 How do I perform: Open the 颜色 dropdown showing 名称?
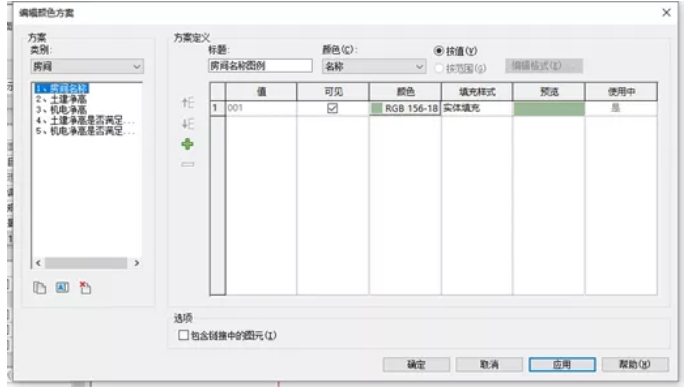click(374, 66)
